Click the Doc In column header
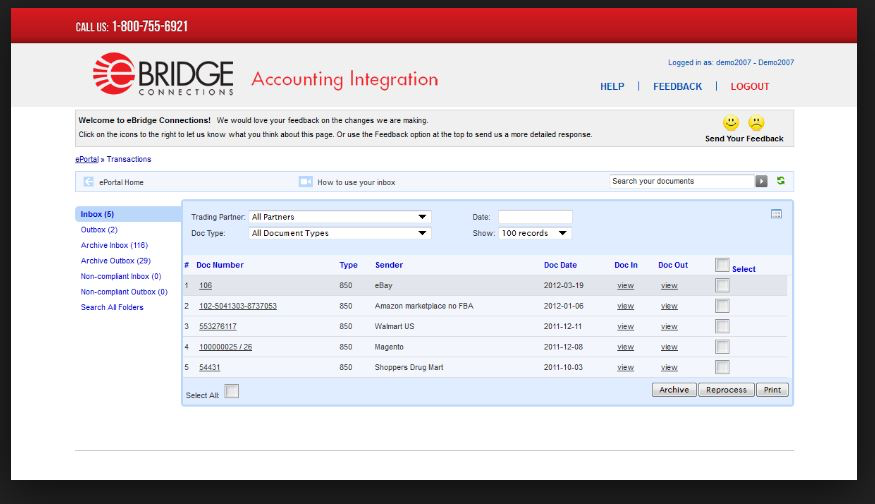The image size is (875, 504). pyautogui.click(x=626, y=265)
